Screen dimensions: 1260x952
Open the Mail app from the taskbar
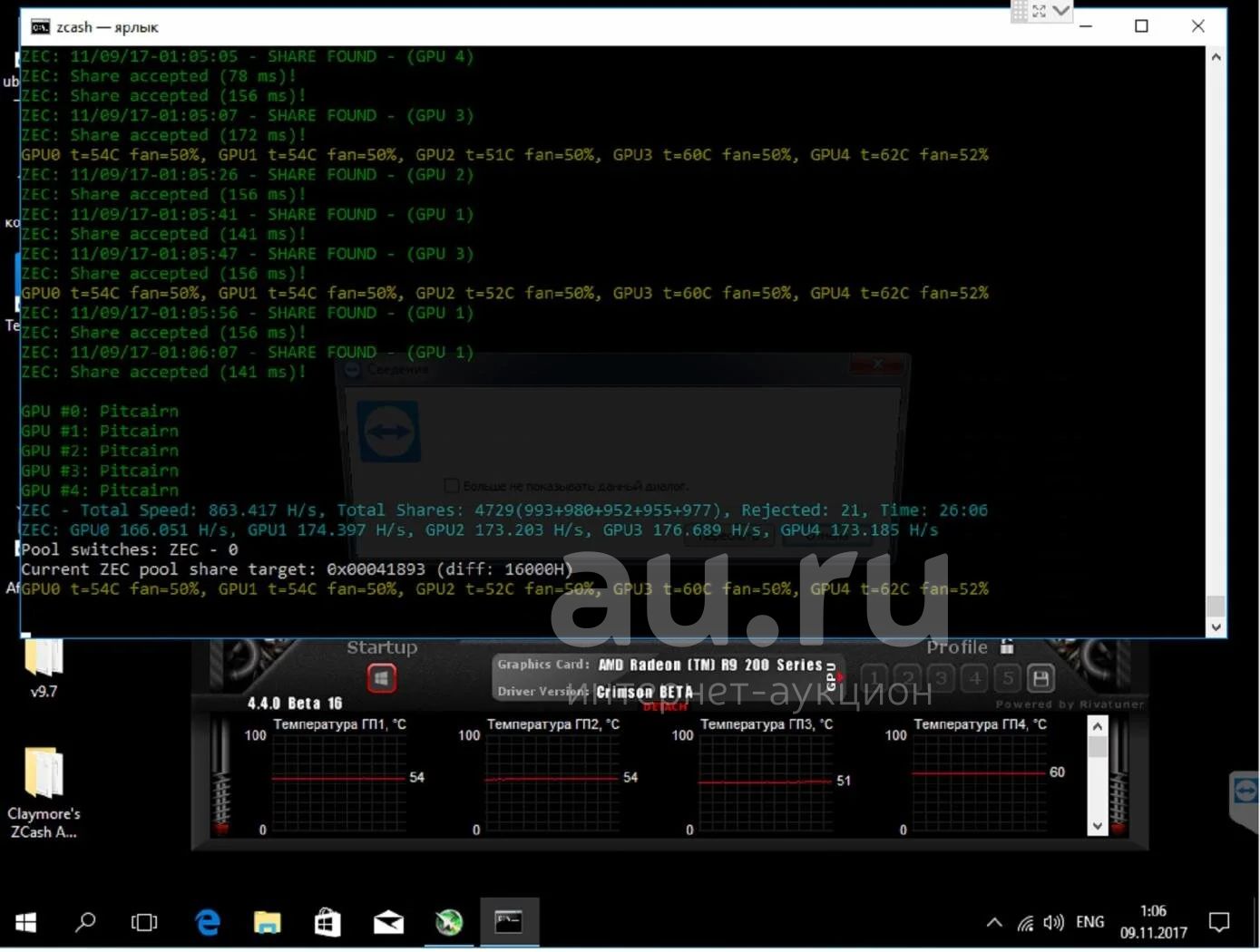(388, 922)
